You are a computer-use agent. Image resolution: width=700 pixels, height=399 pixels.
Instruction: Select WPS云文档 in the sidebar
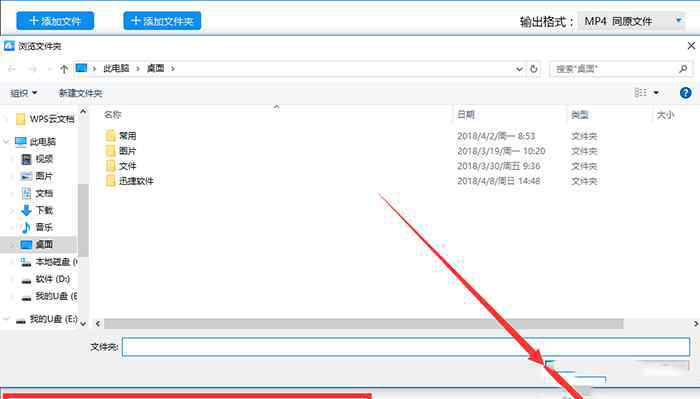[x=52, y=119]
